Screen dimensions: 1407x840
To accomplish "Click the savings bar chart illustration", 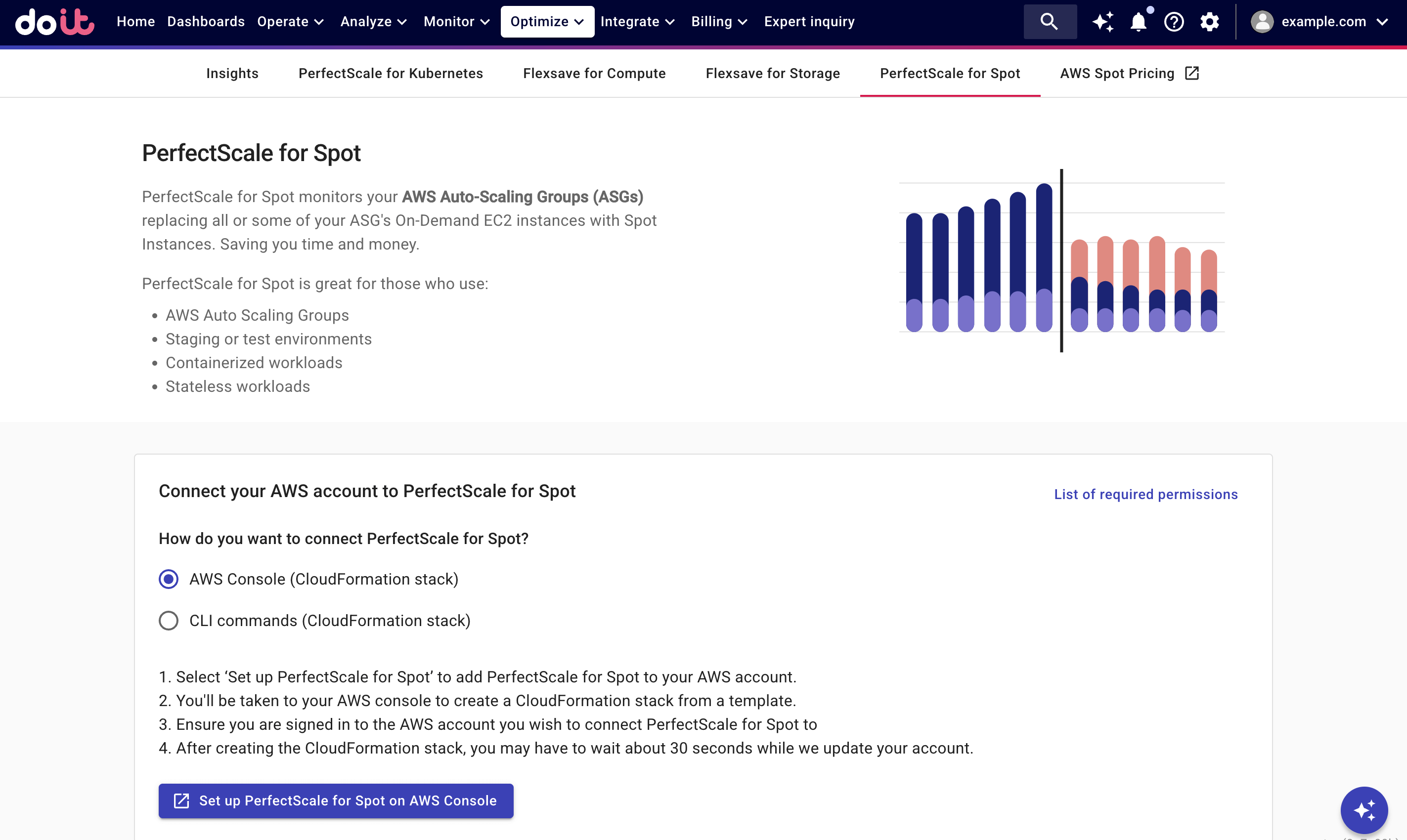I will [x=1061, y=259].
